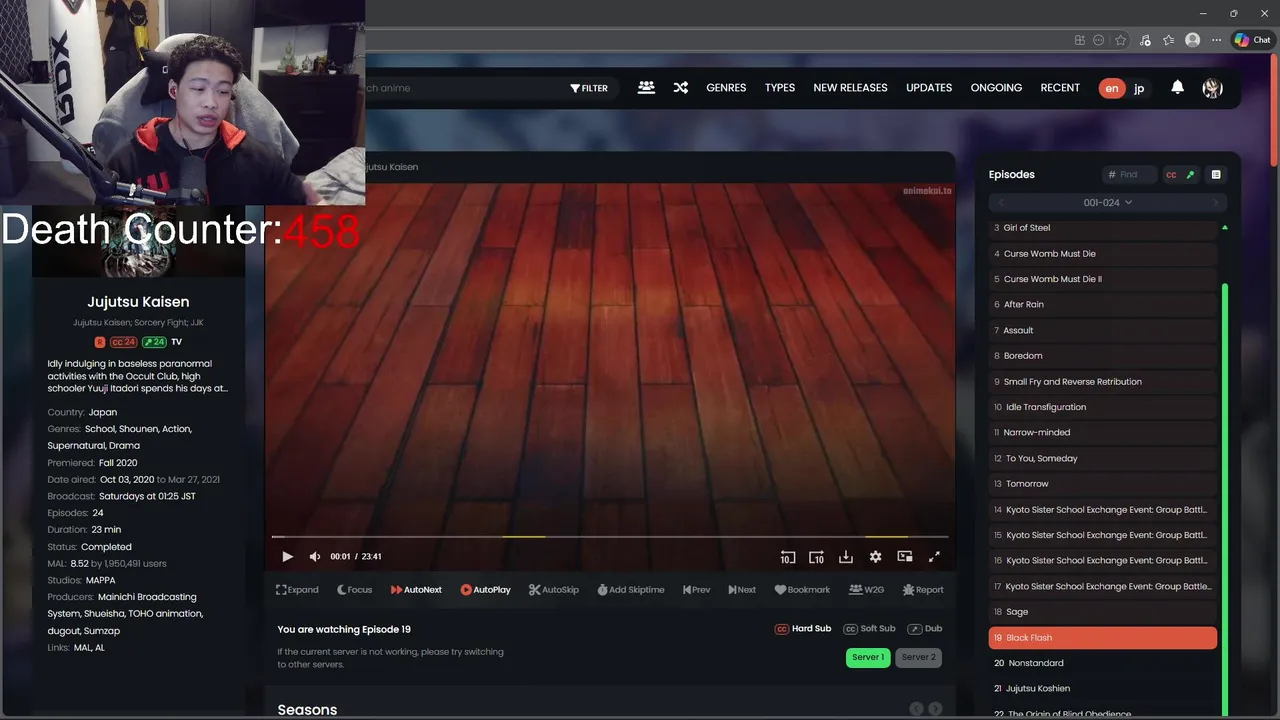Skip forward 10 seconds in the player
1280x720 pixels.
point(816,557)
